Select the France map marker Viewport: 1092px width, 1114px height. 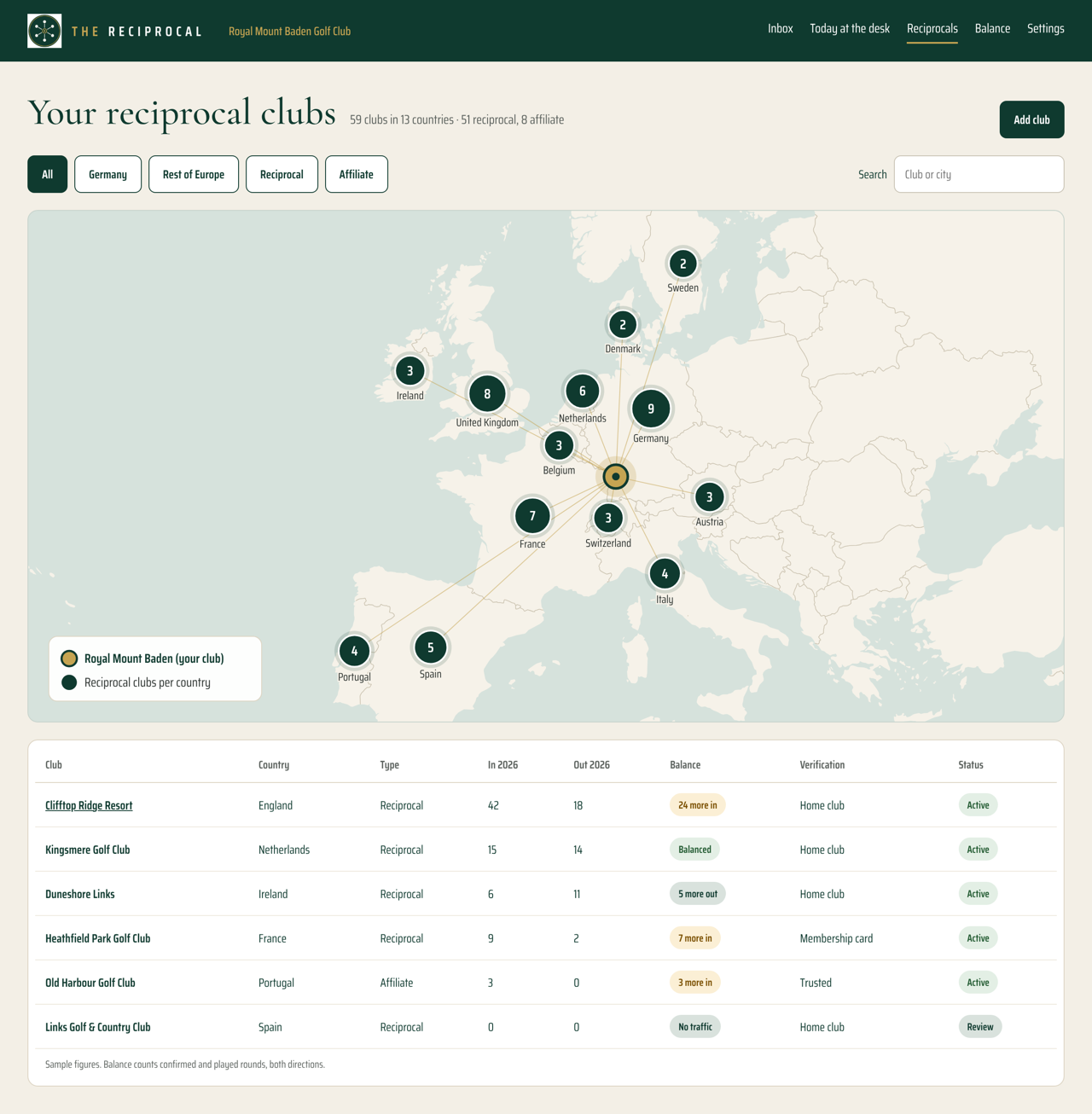tap(532, 516)
